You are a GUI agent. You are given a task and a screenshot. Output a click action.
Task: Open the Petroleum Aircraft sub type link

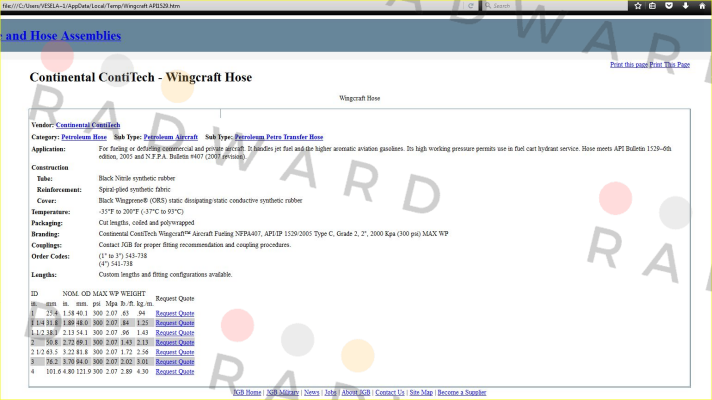point(171,137)
